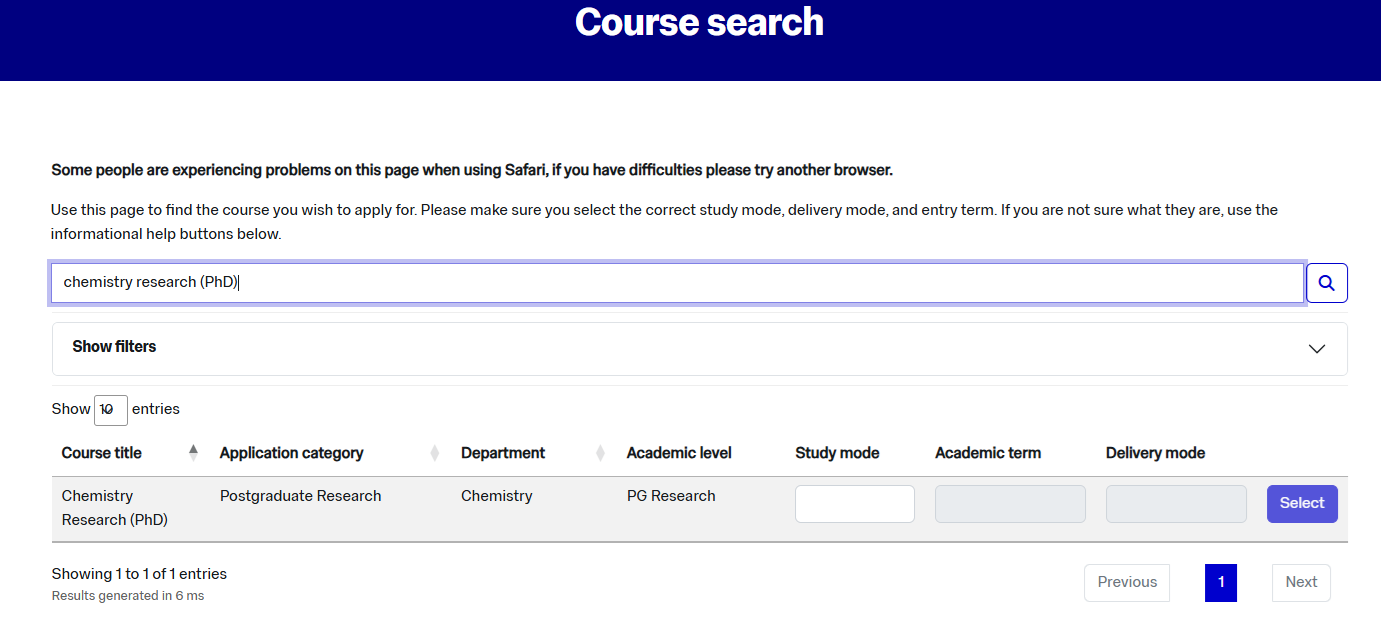The image size is (1381, 619).
Task: Expand the Show filters panel chevron
Action: point(1316,349)
